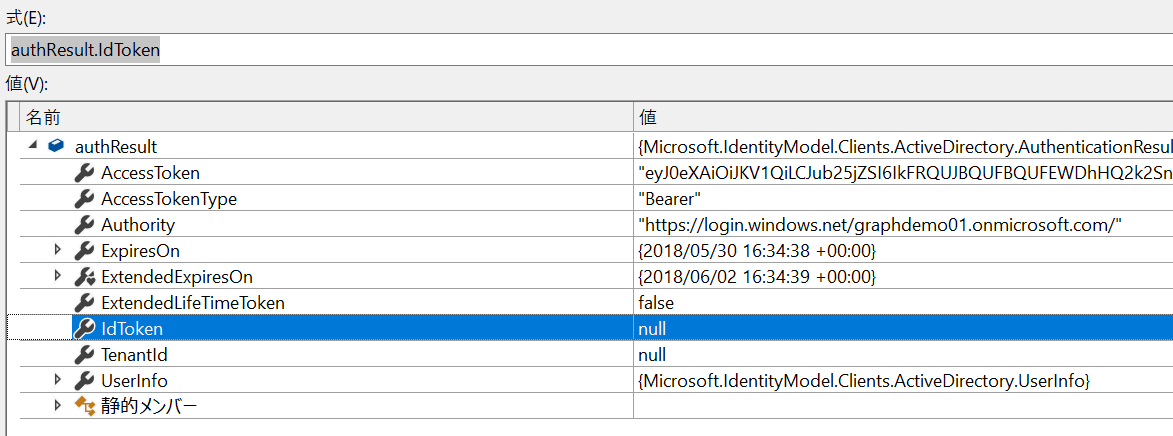Click the wrench icon beside ExpiresOn
Image resolution: width=1173 pixels, height=436 pixels.
point(84,251)
